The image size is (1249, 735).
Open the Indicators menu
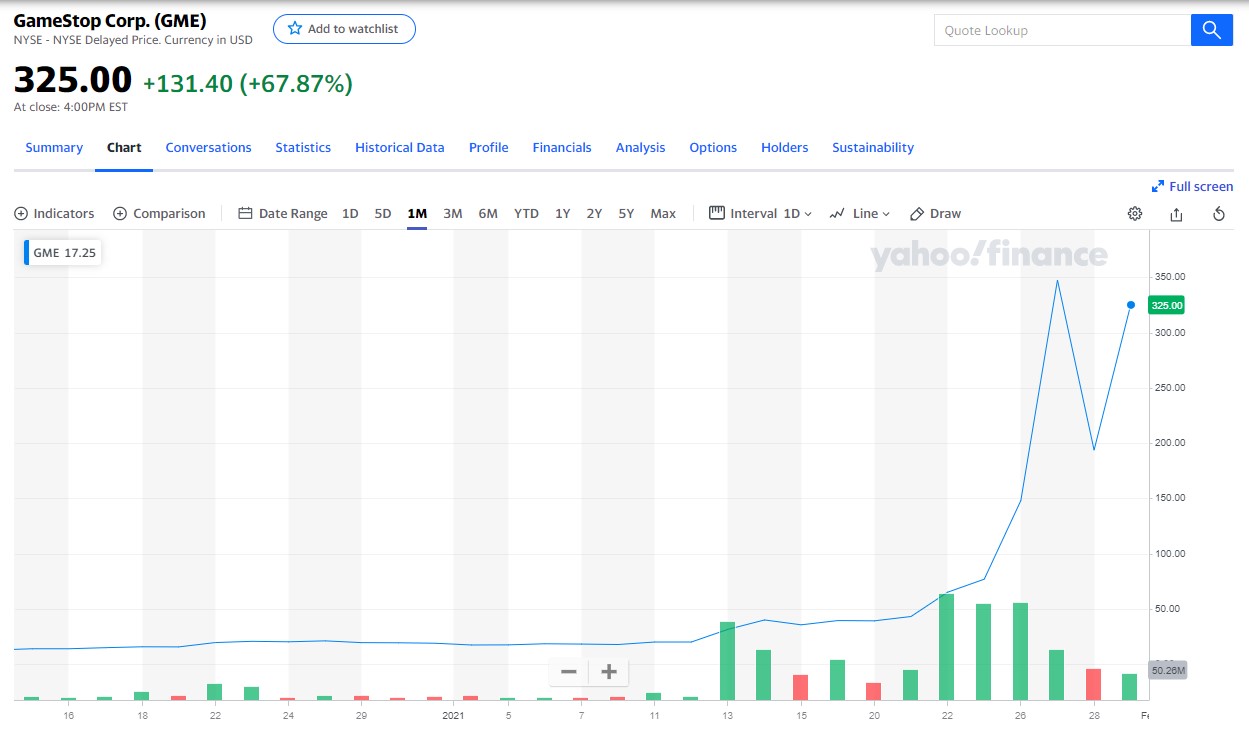tap(54, 213)
